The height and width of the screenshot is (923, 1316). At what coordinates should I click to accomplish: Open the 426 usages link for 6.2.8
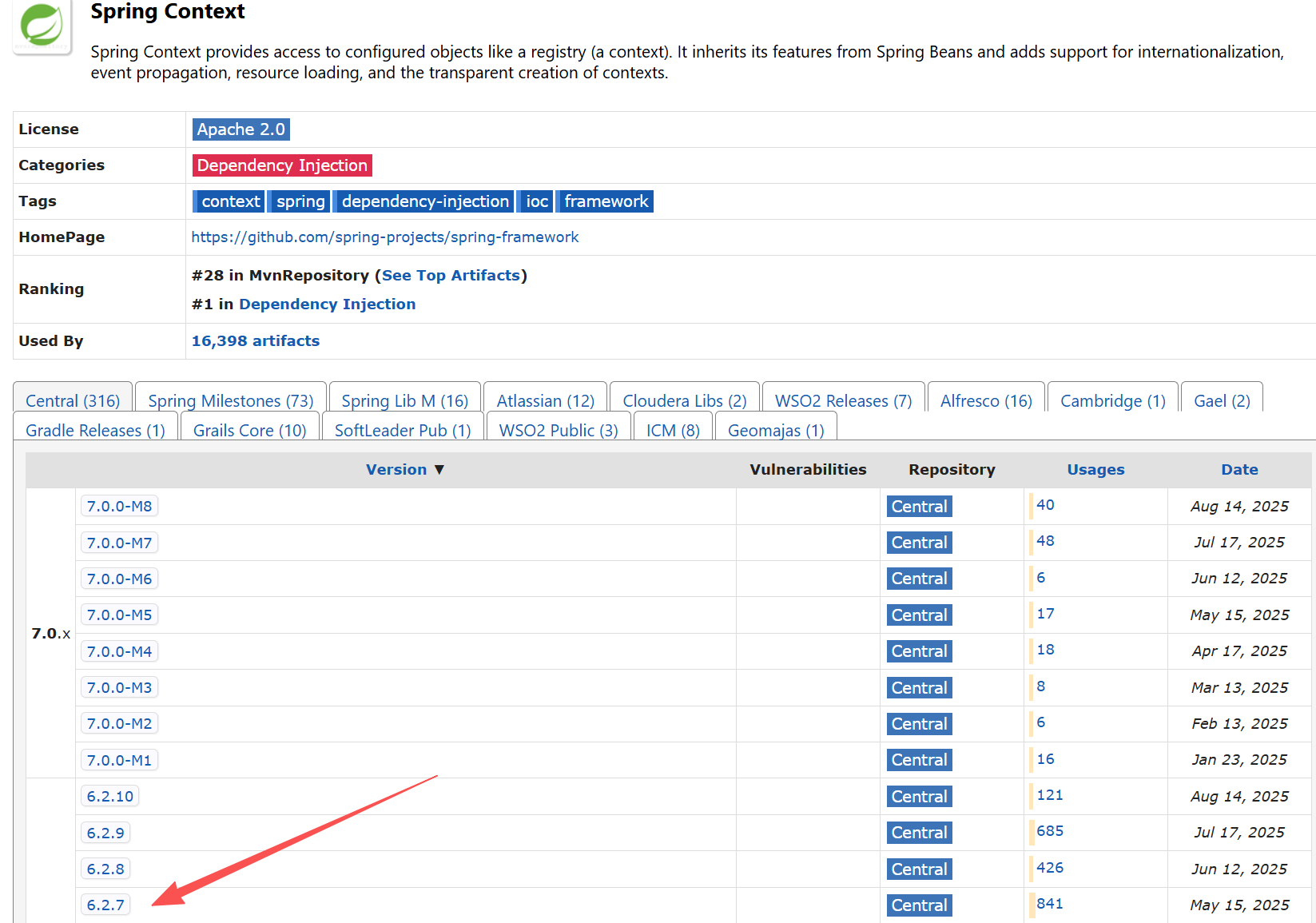coord(1050,868)
